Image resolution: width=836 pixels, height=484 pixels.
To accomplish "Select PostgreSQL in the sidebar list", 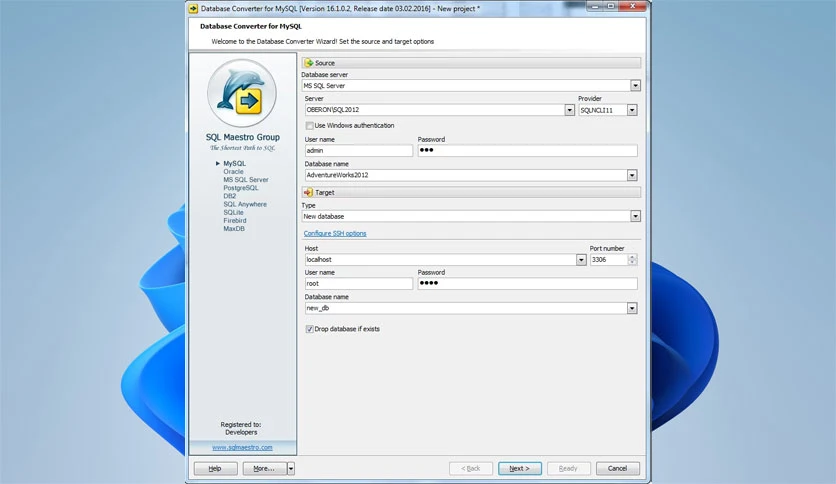I will [x=240, y=188].
